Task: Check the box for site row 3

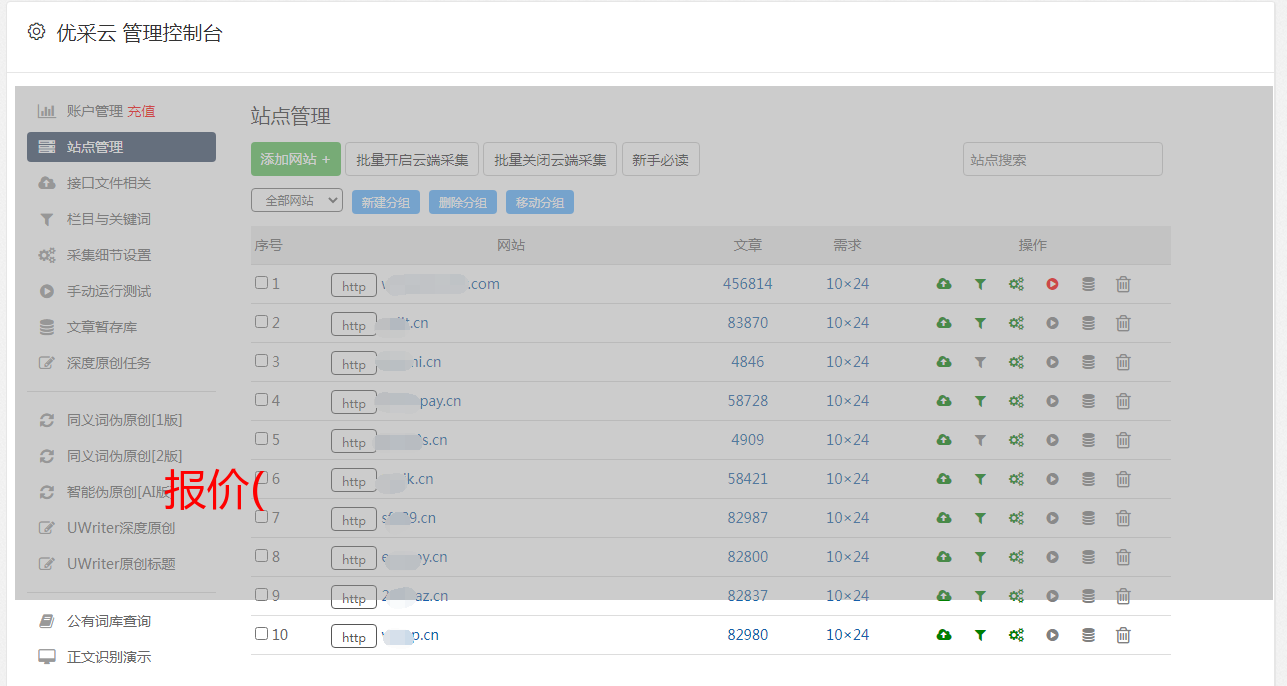Action: 261,361
